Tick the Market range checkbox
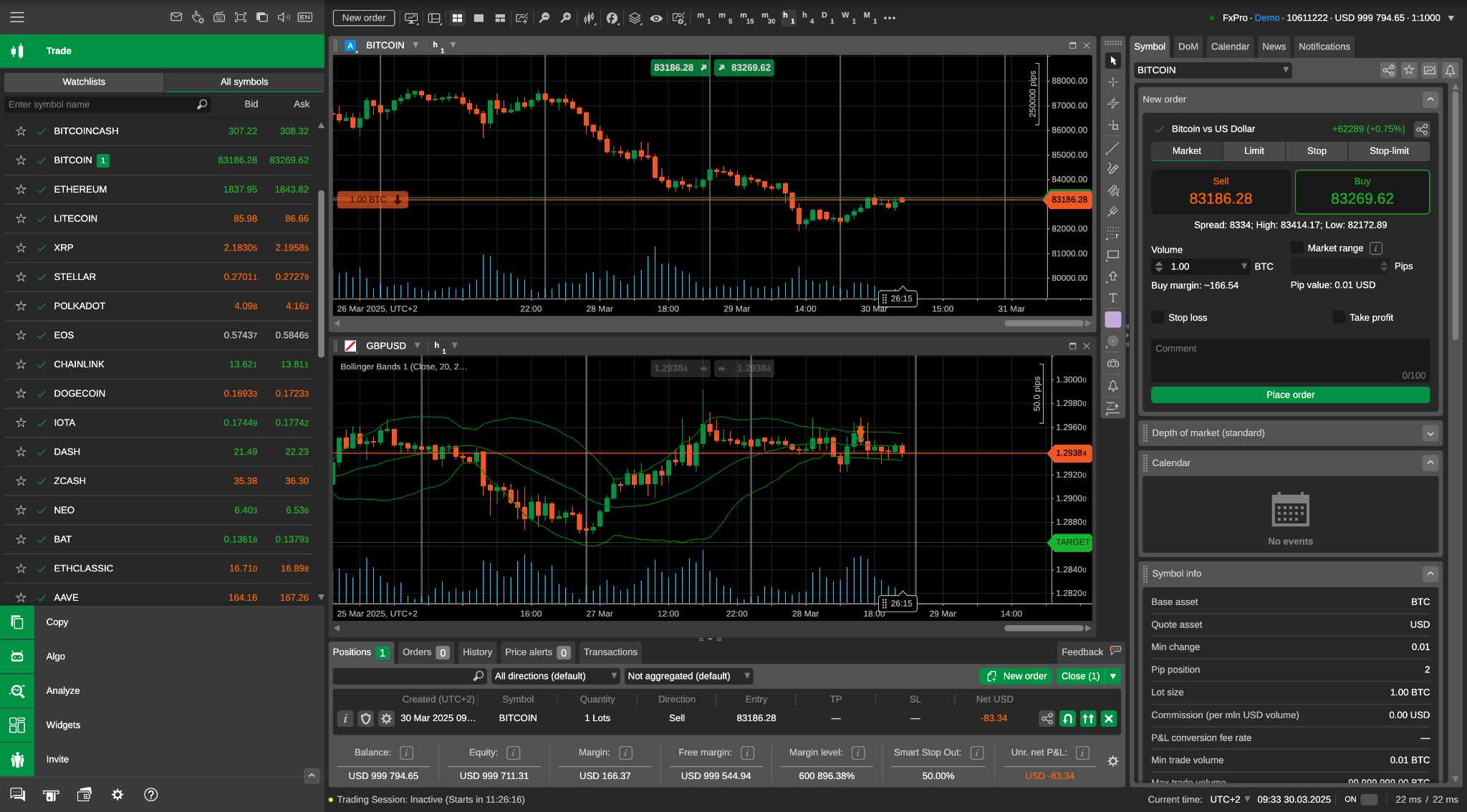1467x812 pixels. coord(1297,248)
